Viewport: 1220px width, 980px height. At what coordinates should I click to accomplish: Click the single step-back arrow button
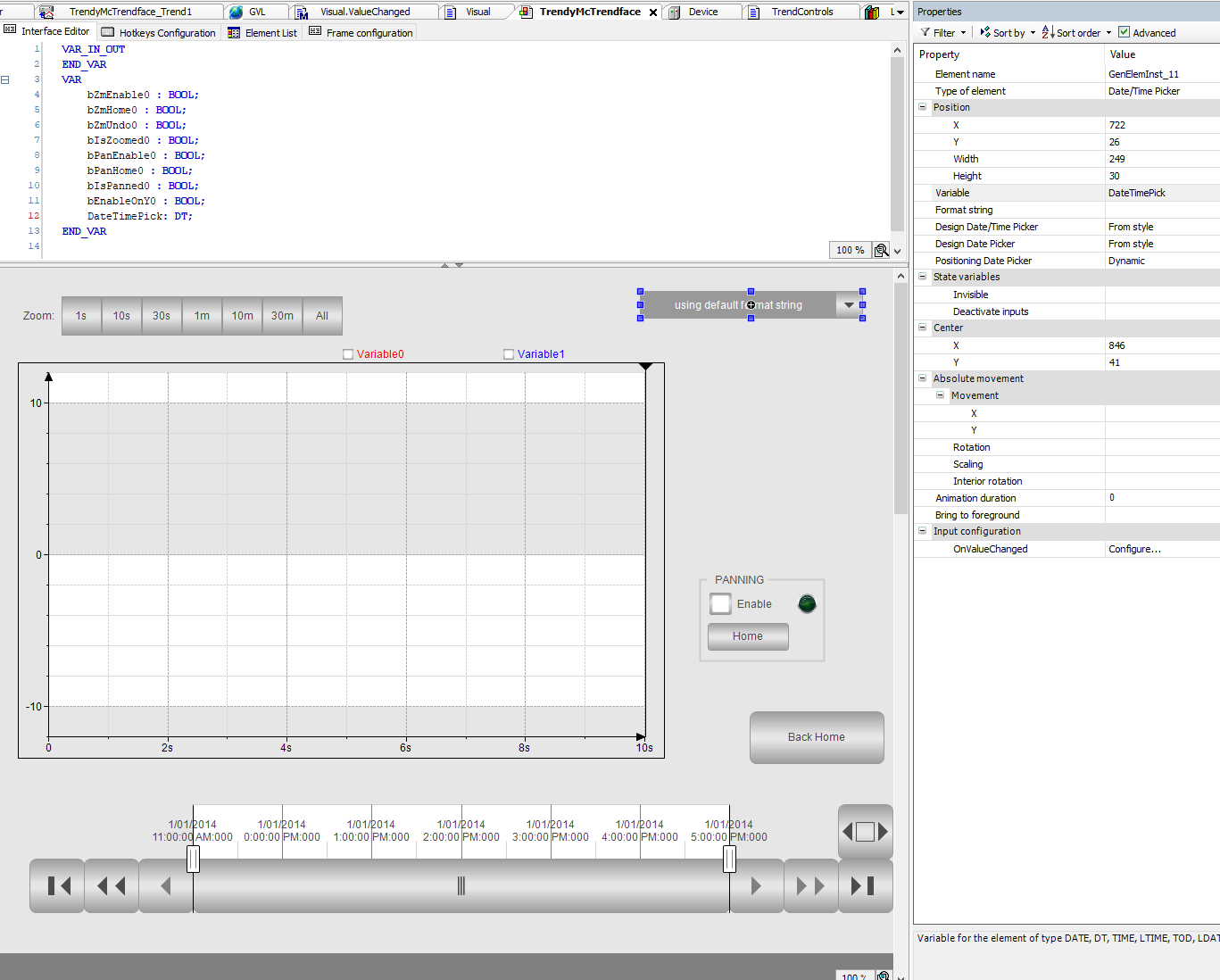166,885
